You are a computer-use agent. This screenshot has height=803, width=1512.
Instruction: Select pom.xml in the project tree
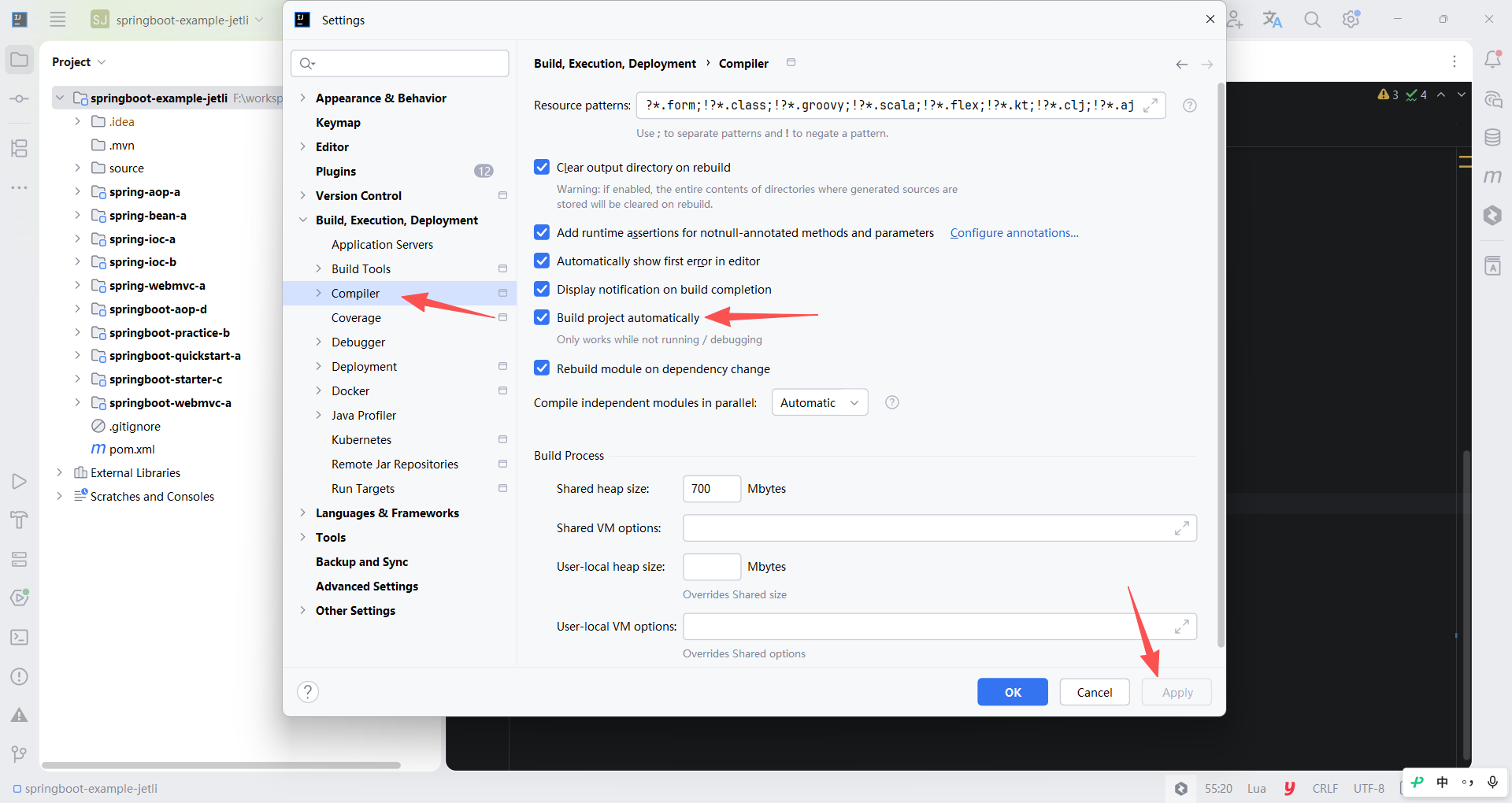[x=132, y=450]
